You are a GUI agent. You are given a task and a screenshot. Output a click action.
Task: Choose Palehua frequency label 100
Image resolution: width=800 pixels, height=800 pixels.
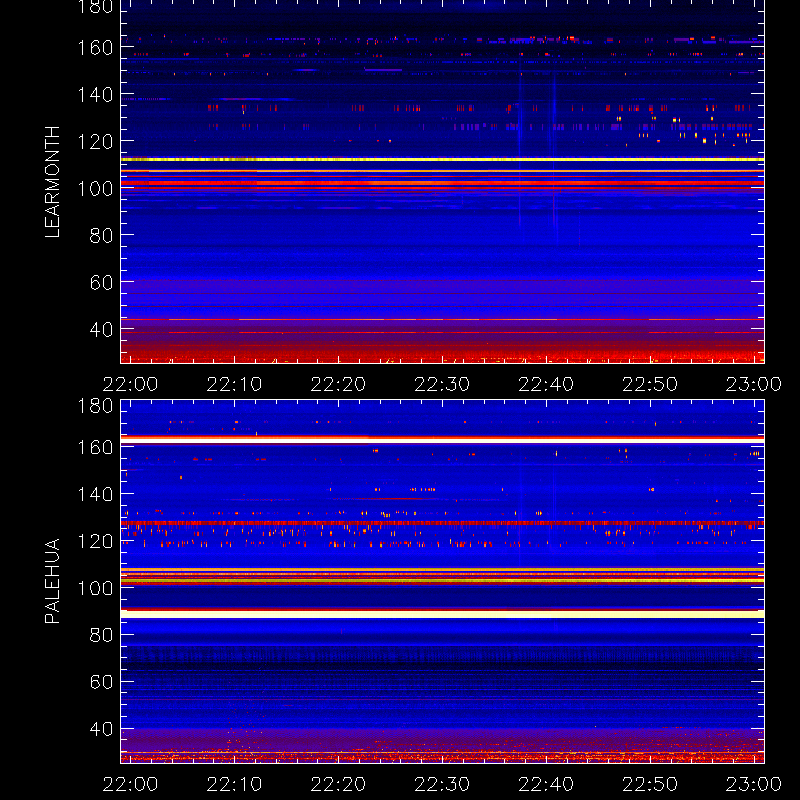point(95,588)
